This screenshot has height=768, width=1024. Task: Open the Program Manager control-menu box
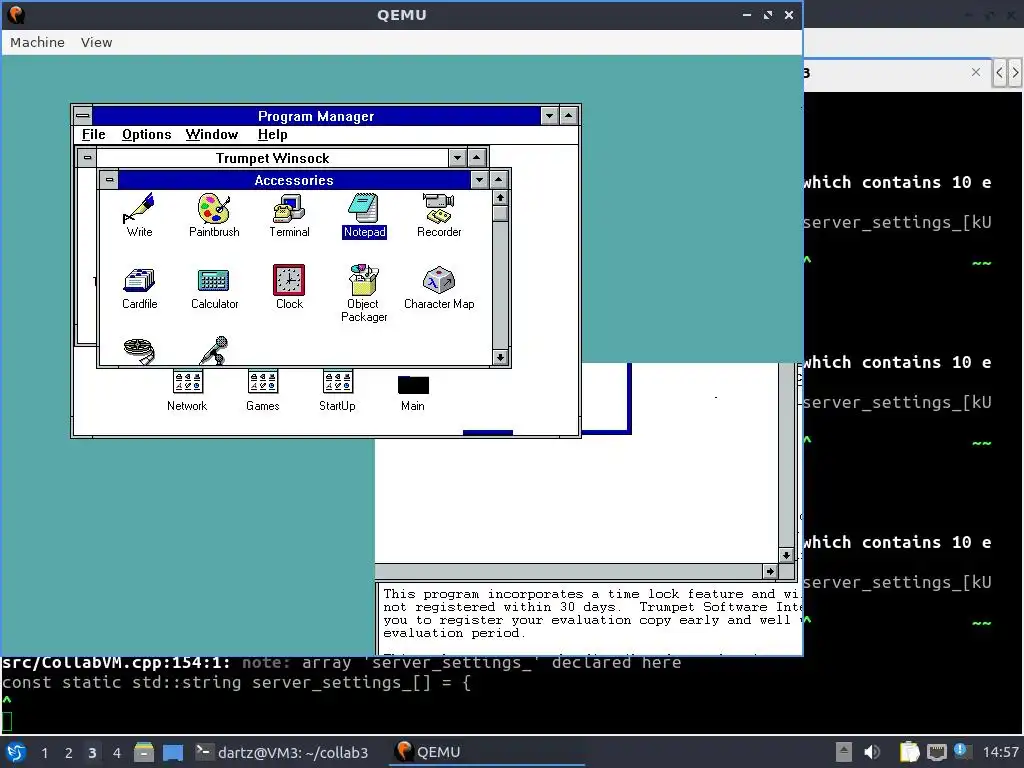(x=82, y=116)
